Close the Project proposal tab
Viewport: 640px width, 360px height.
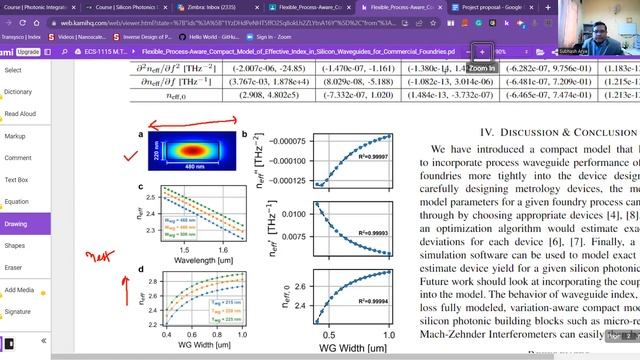[531, 7]
